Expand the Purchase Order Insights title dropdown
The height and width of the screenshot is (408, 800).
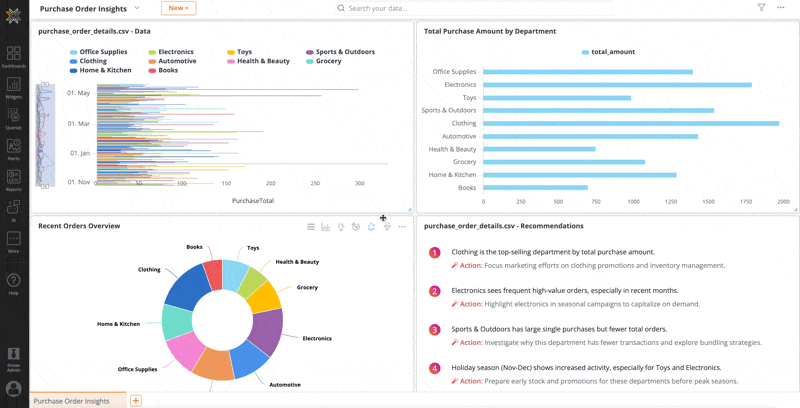coord(137,8)
